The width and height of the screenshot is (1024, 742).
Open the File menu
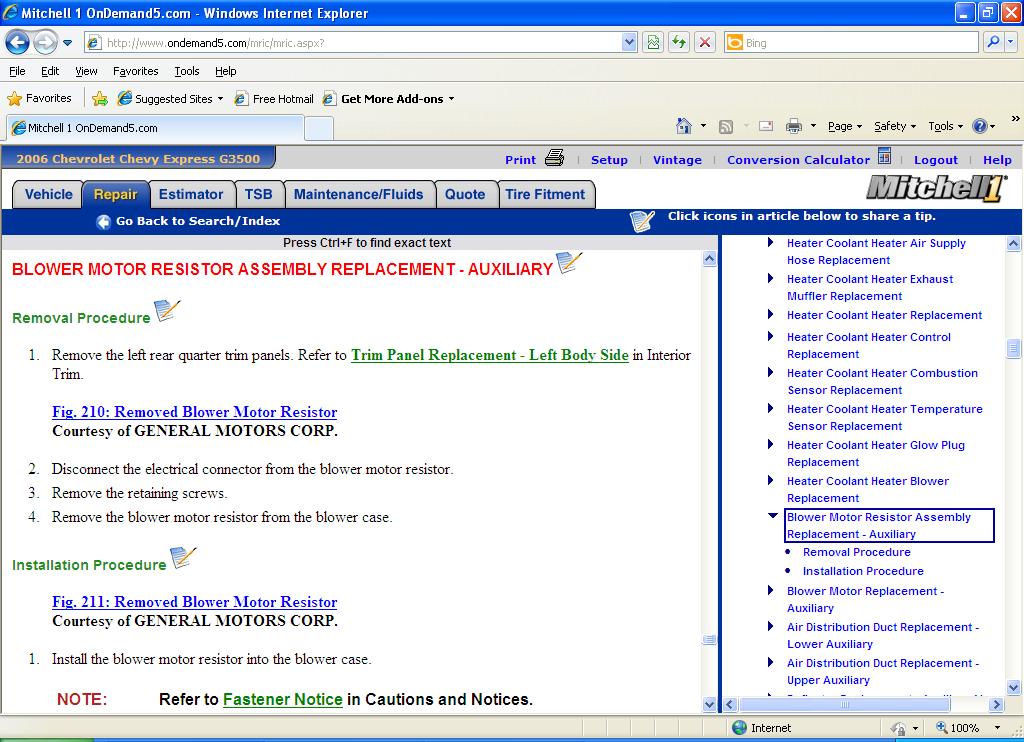point(18,71)
